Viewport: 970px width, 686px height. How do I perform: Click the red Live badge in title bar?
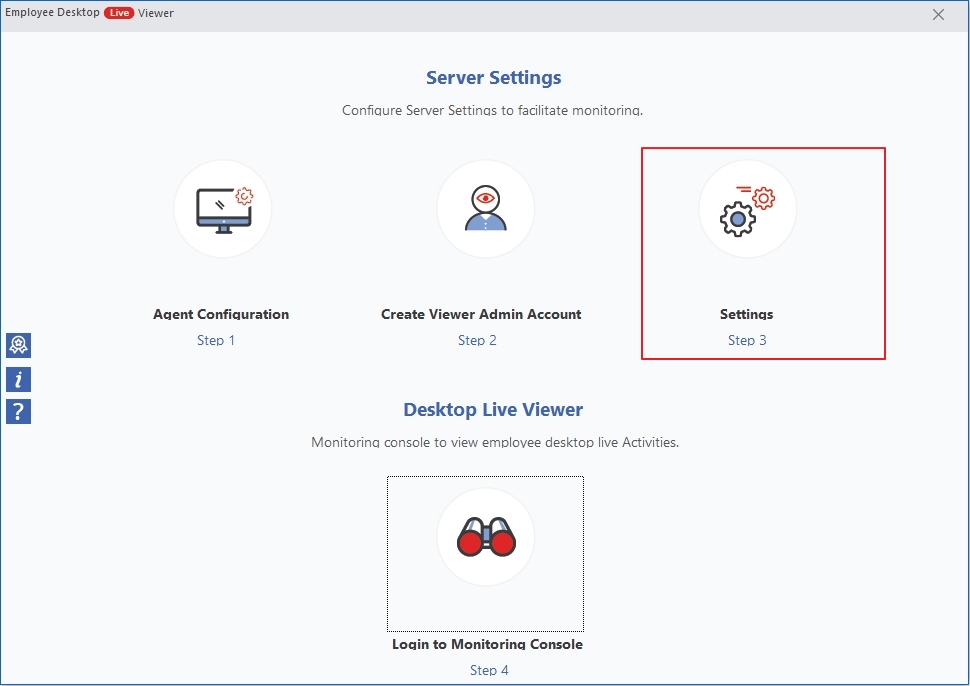[x=119, y=13]
